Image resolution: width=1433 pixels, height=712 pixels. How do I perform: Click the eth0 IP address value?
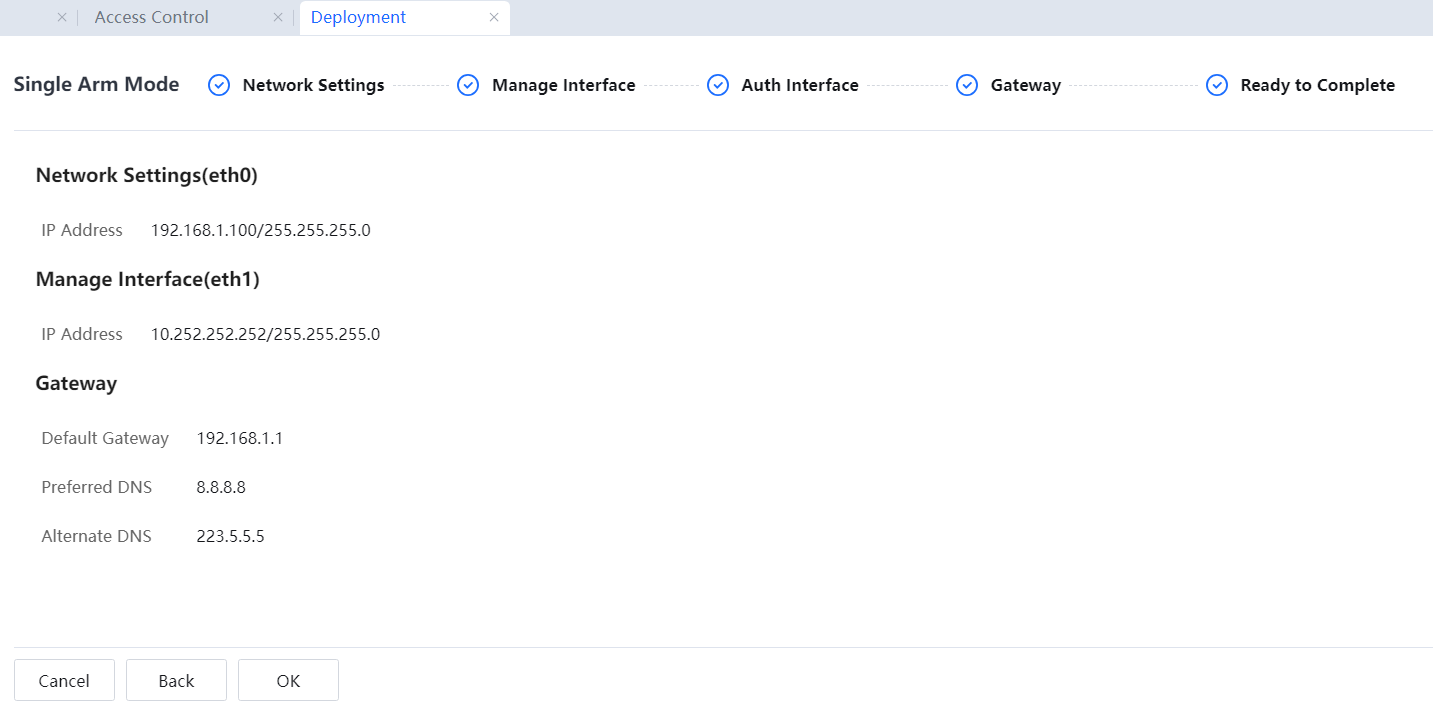click(260, 231)
